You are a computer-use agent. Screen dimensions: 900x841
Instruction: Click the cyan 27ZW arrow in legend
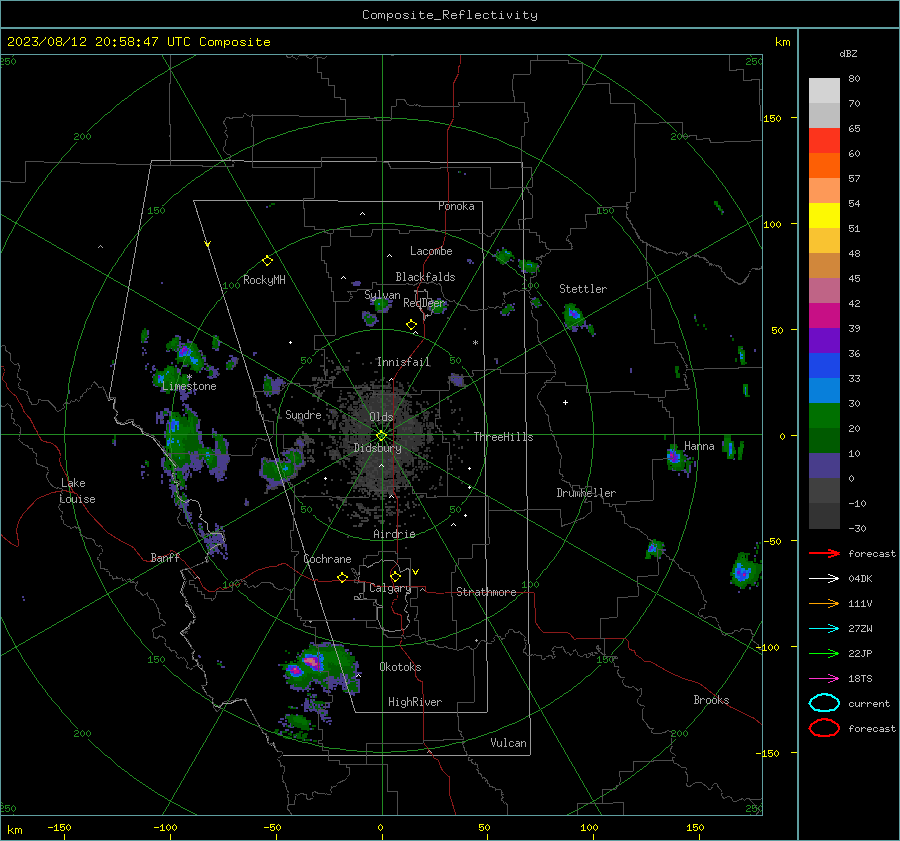(824, 629)
